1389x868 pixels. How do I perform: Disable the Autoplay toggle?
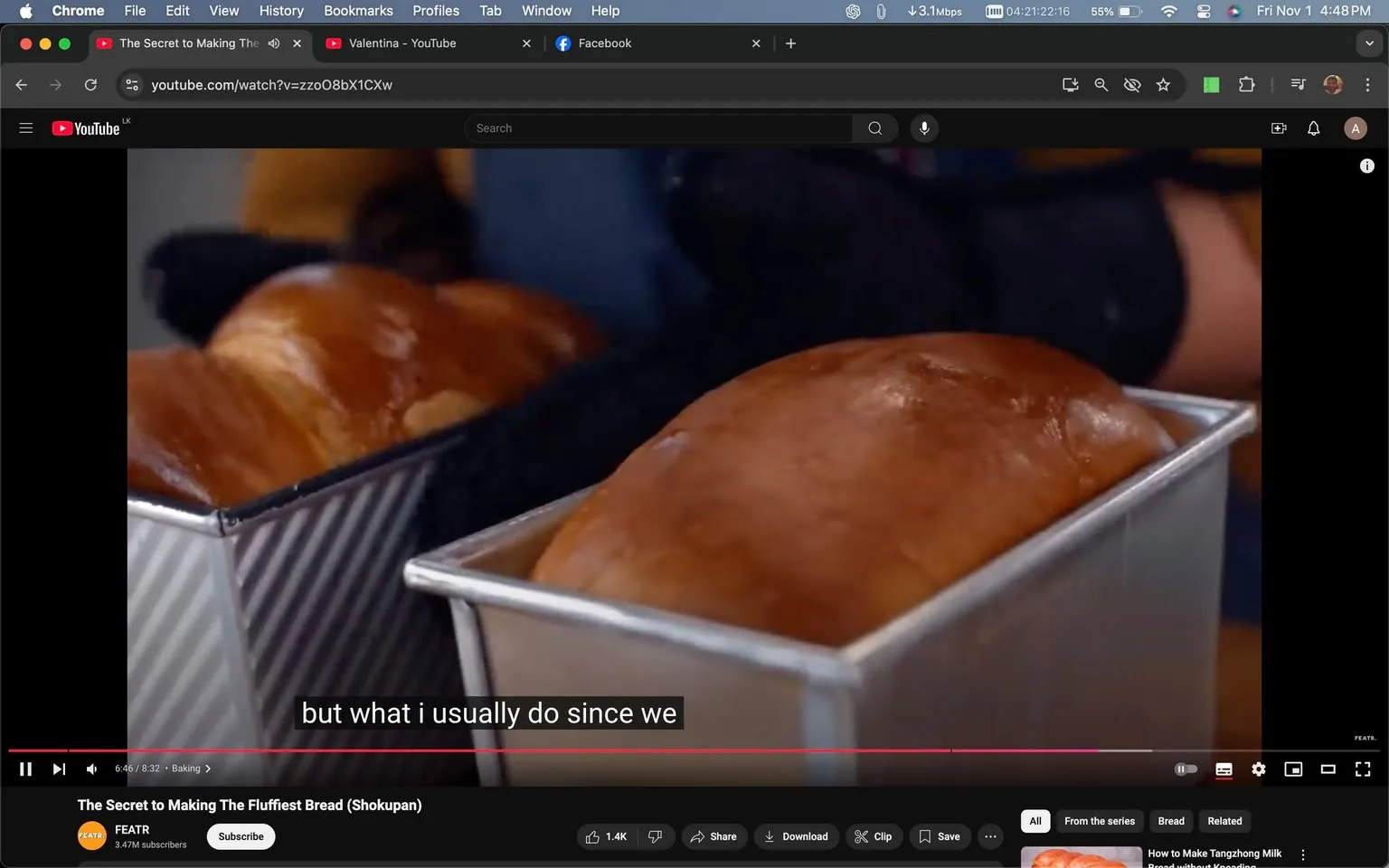(x=1186, y=769)
